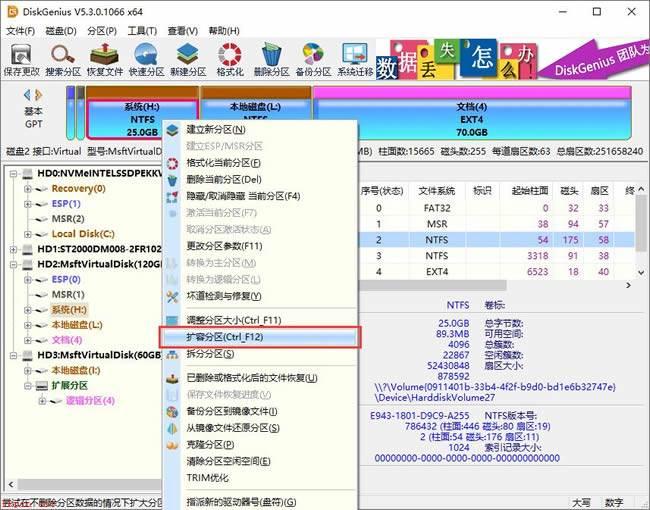650x510 pixels.
Task: Click the trash icon beside 删除当前分区
Action: point(172,180)
